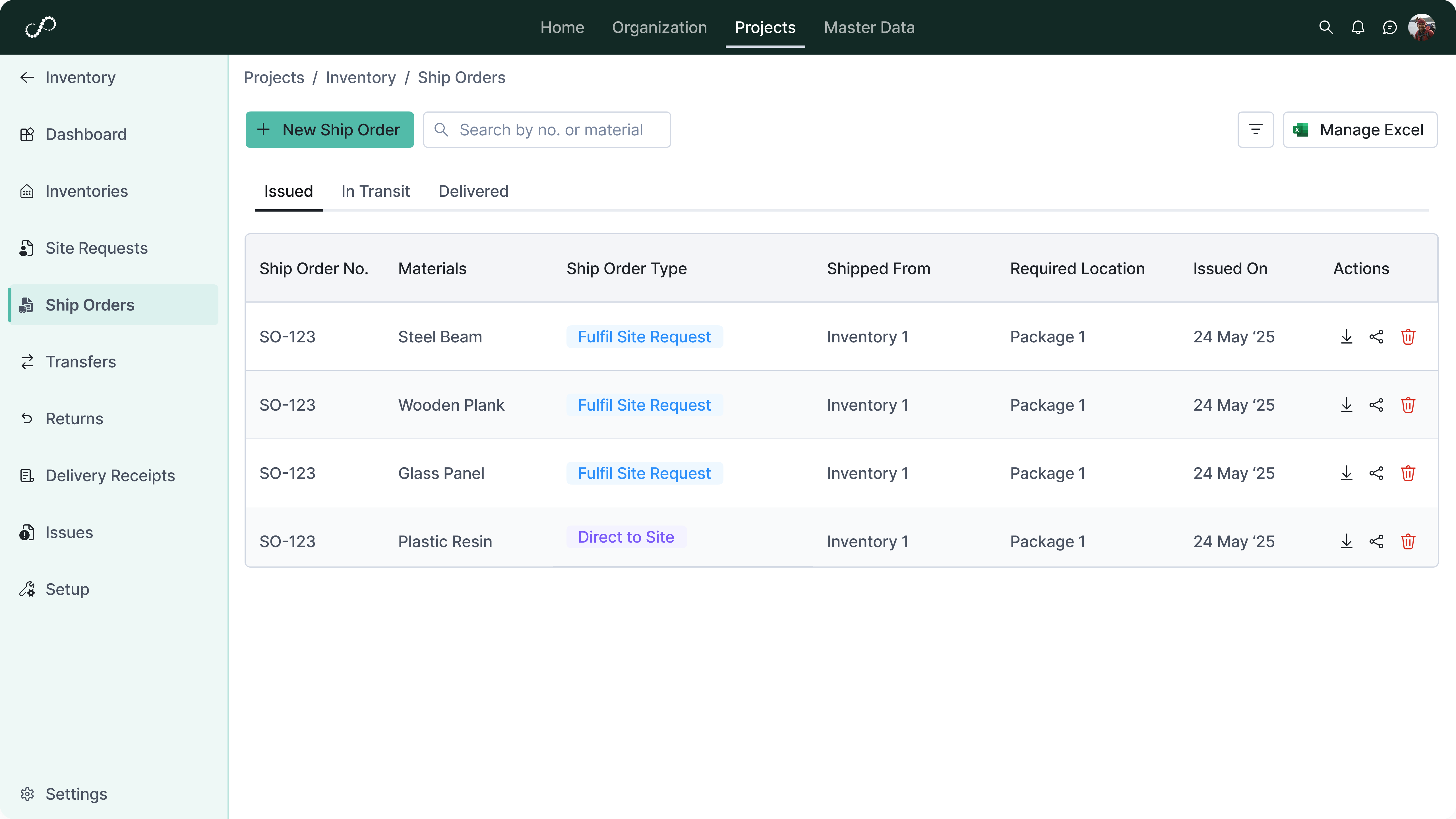1456x819 pixels.
Task: Click the Required Location column header
Action: point(1077,268)
